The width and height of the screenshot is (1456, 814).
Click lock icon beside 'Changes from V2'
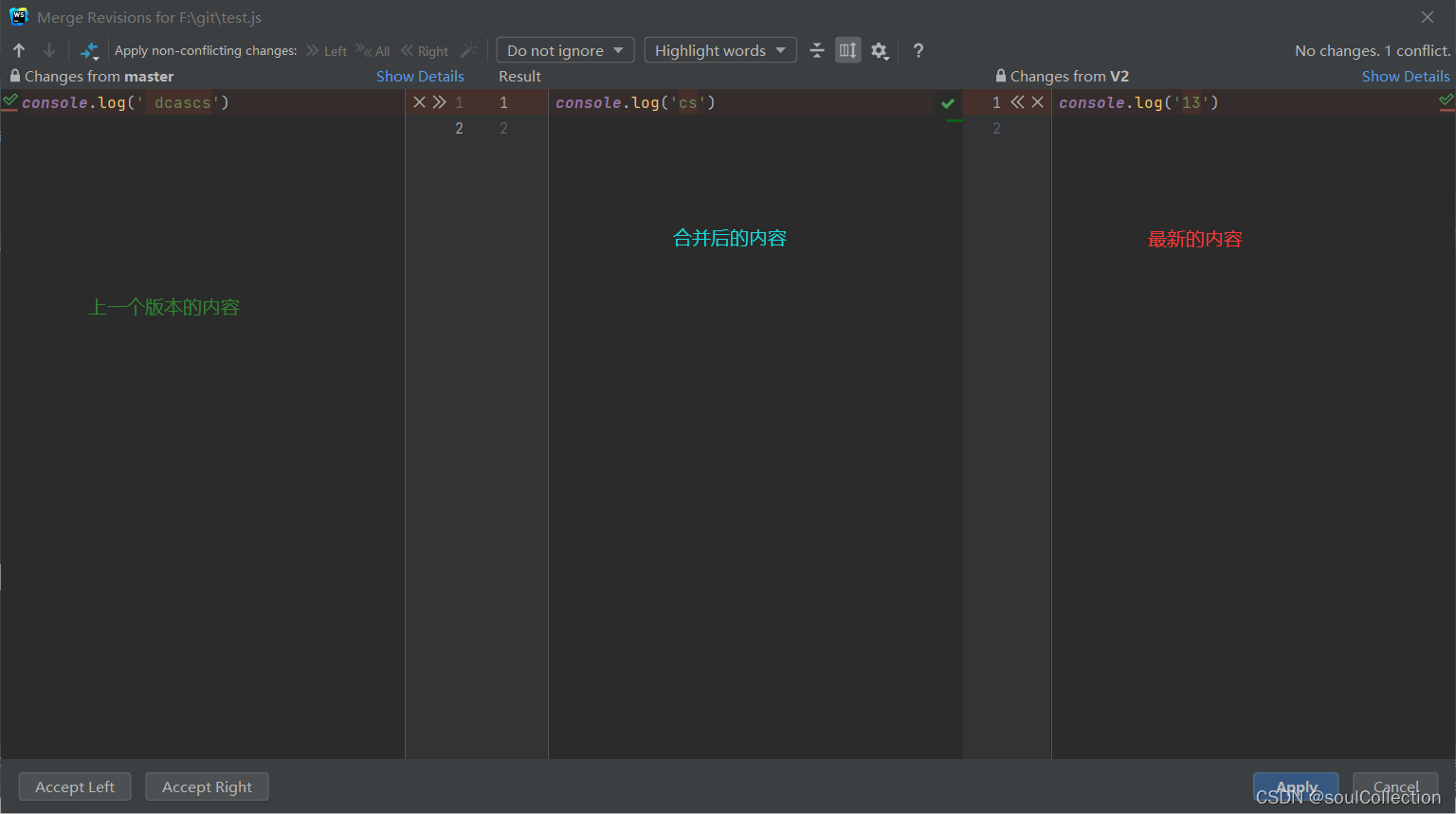click(1001, 76)
